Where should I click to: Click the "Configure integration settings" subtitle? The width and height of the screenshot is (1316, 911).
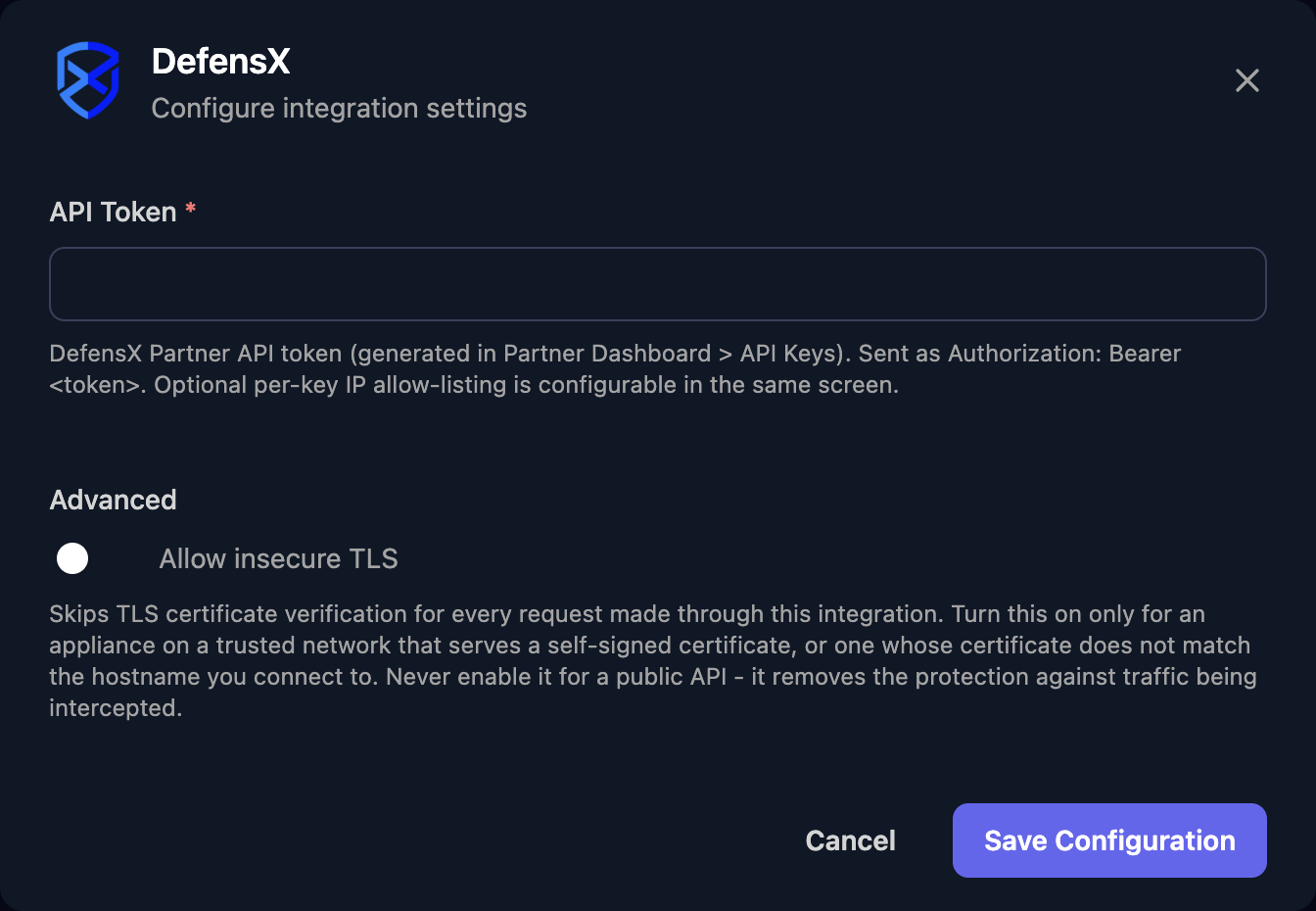tap(339, 108)
